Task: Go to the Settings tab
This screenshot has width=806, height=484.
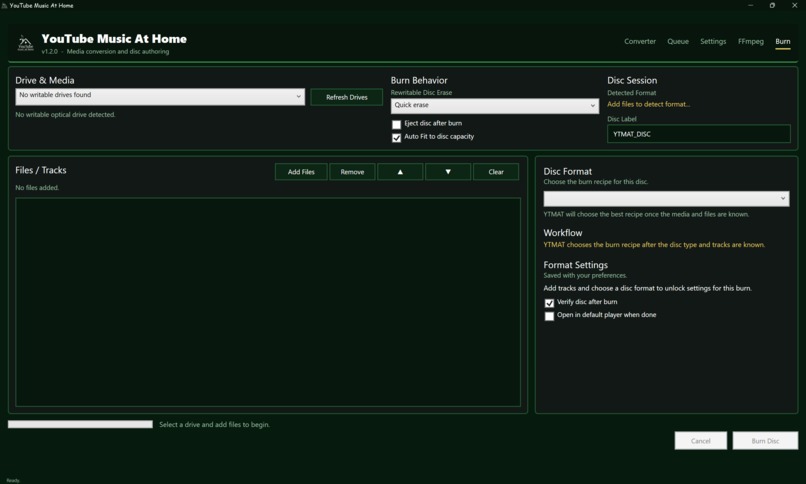Action: point(713,41)
